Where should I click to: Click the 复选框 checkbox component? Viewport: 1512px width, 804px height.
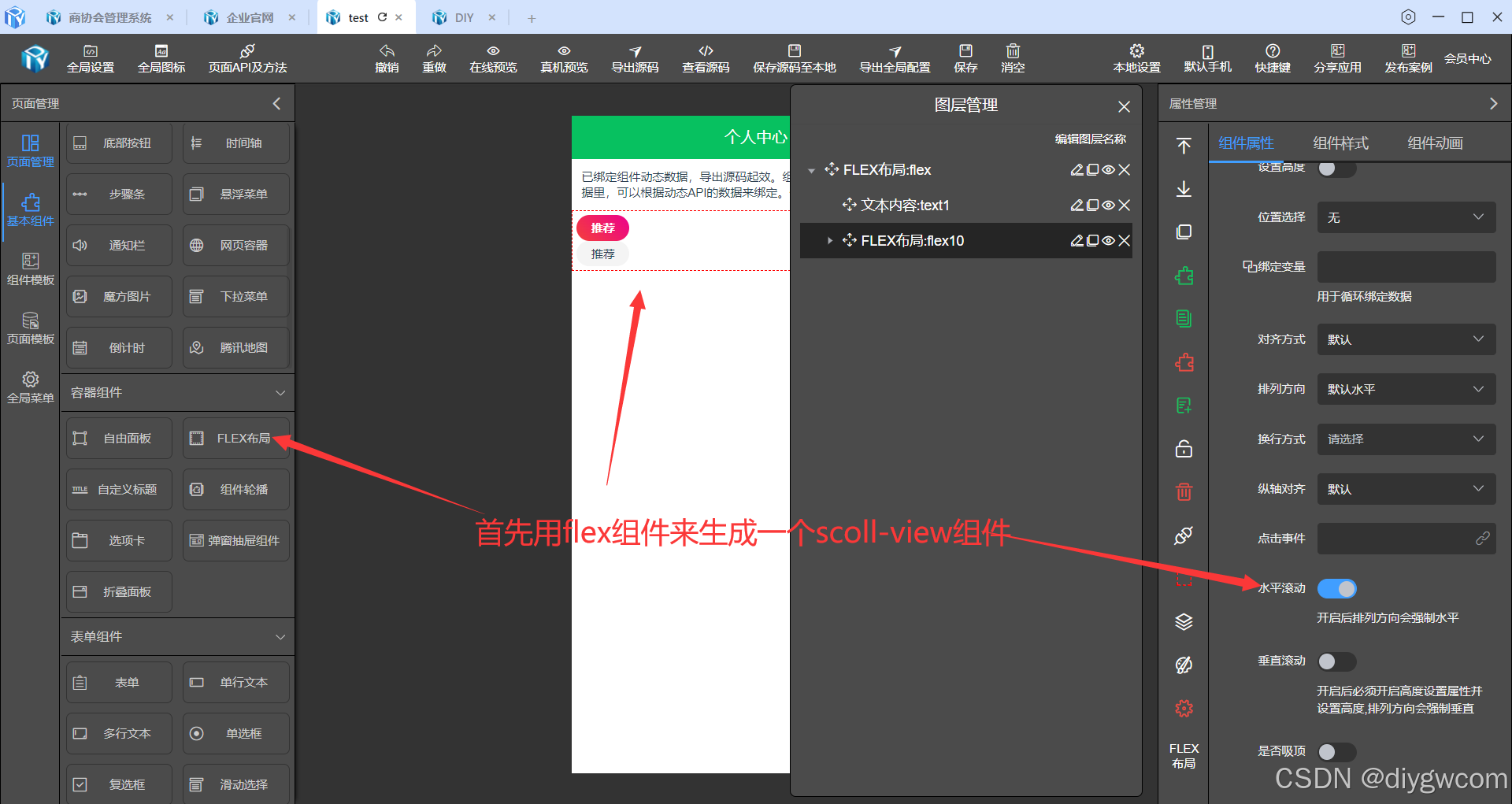click(x=119, y=784)
